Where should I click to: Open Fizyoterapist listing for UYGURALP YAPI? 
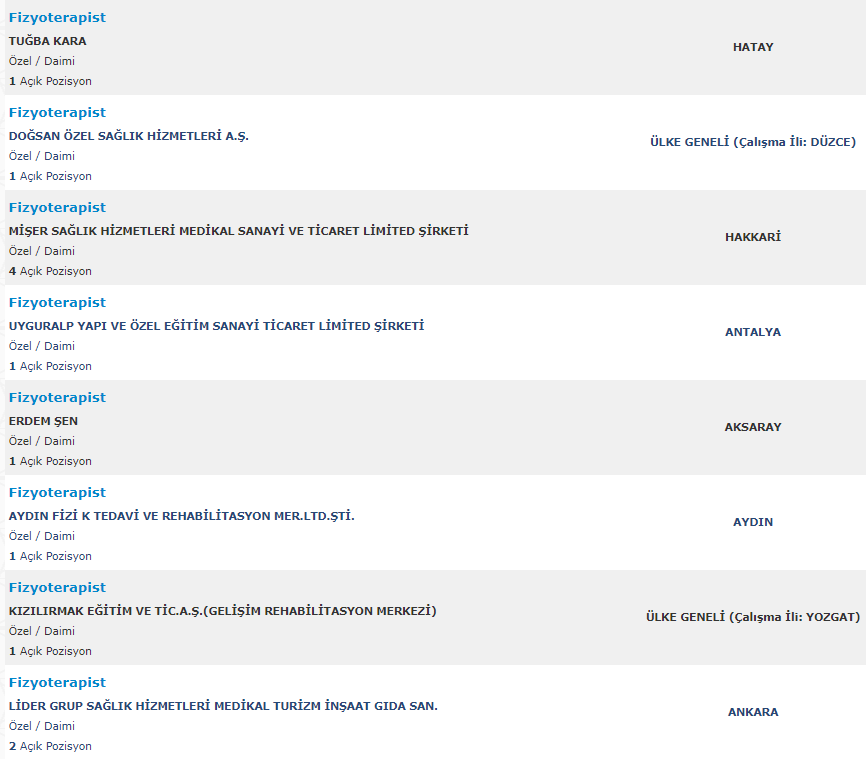[57, 303]
